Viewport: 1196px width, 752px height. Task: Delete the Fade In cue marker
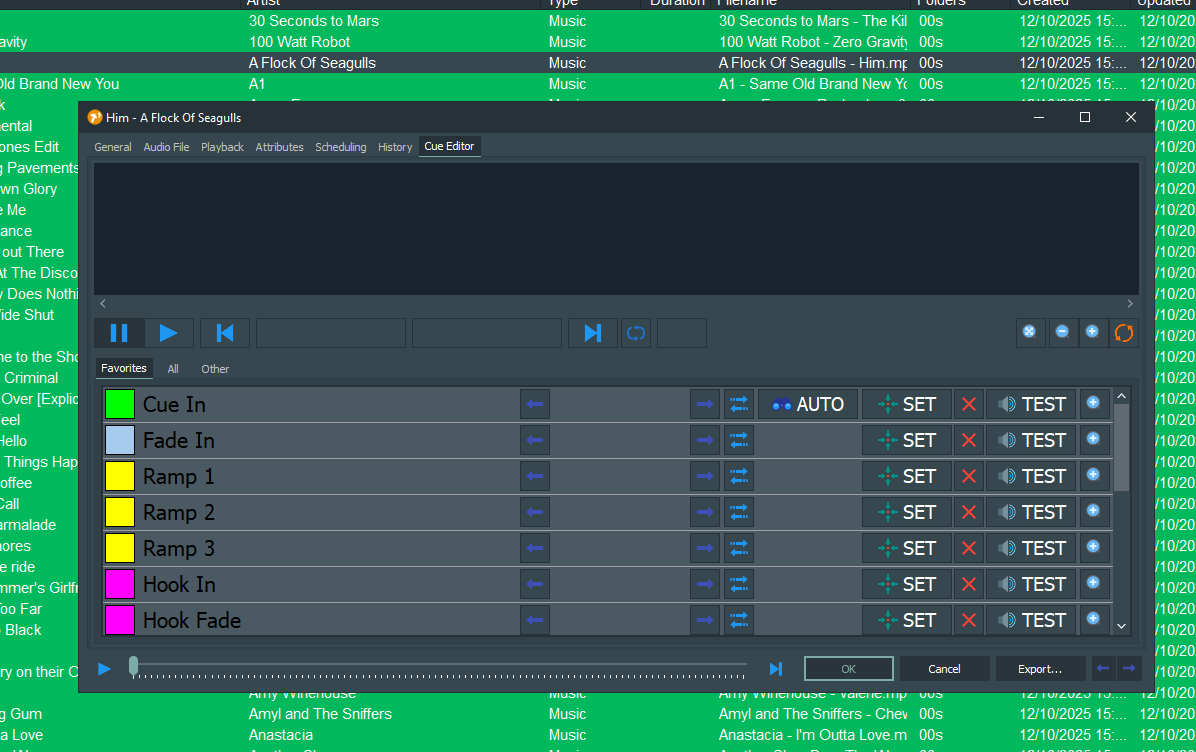pyautogui.click(x=968, y=440)
